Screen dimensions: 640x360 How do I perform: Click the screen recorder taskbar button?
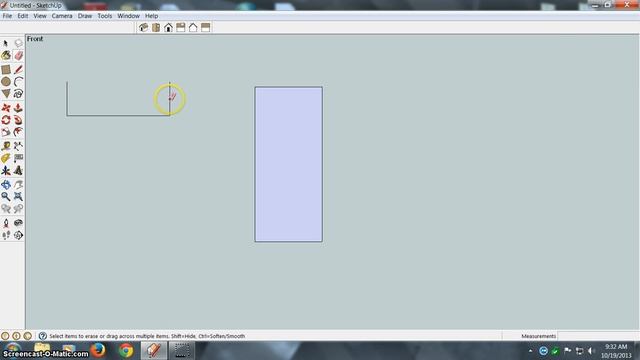[182, 351]
